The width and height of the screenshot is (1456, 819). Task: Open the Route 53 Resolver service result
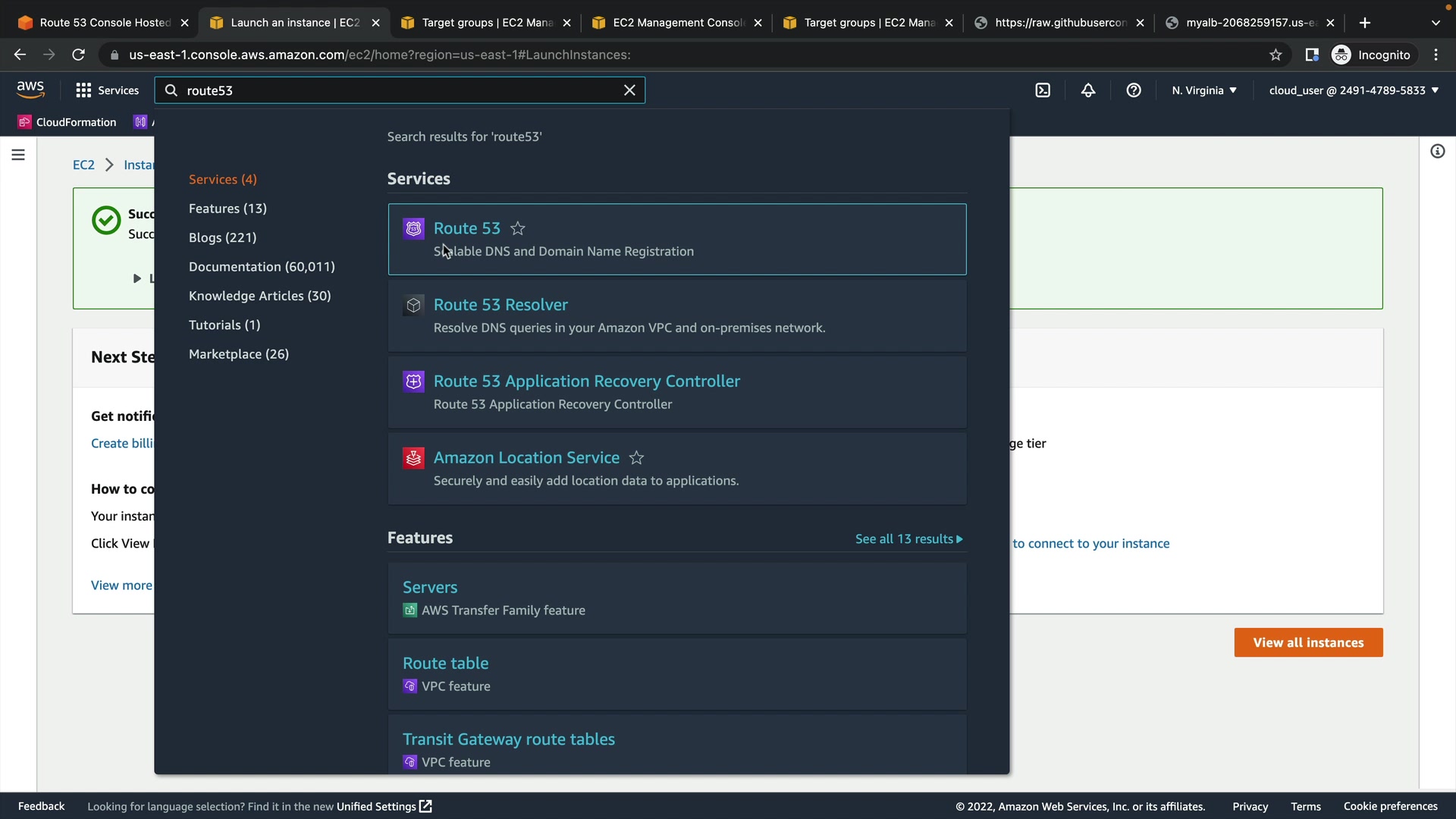click(500, 305)
